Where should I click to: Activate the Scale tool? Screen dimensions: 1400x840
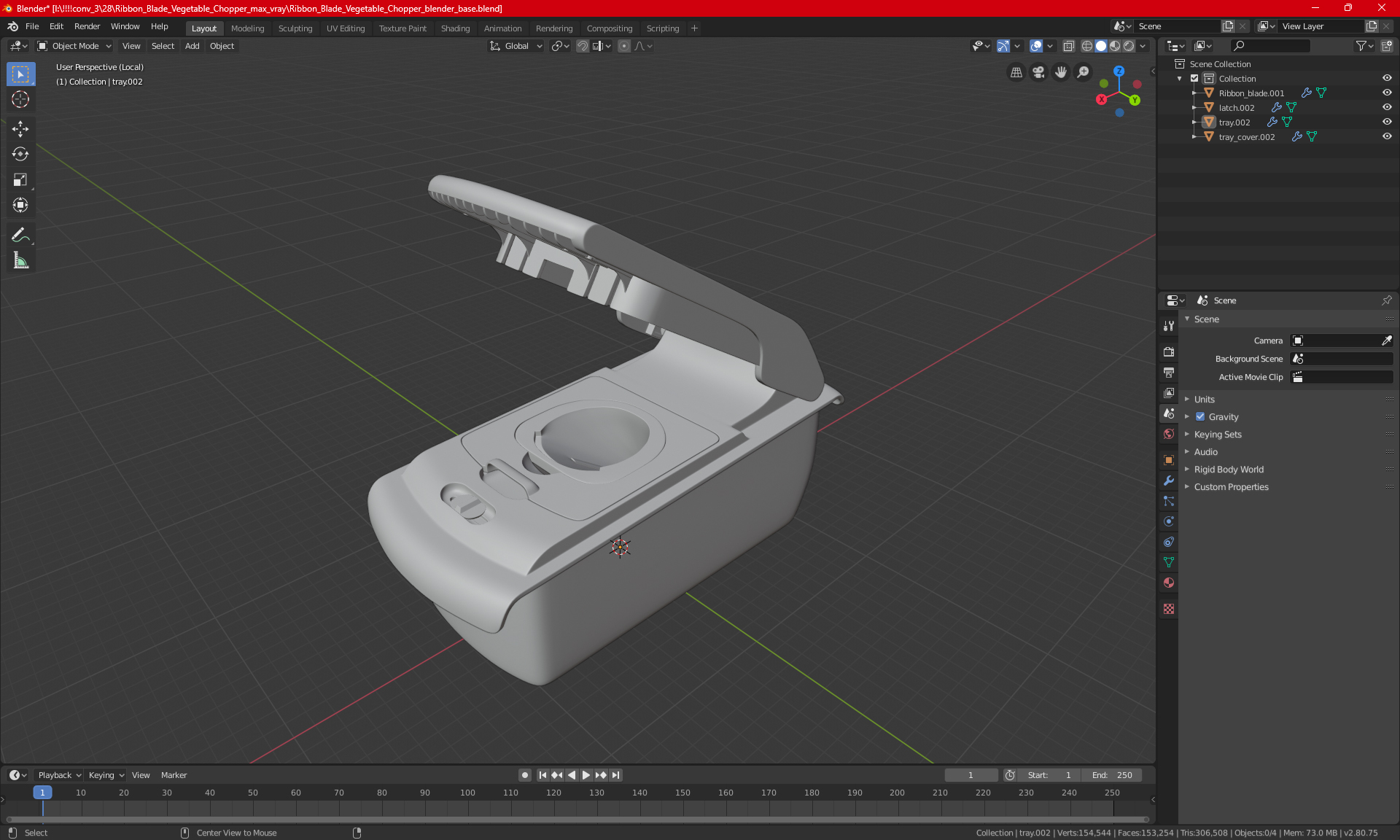point(20,179)
